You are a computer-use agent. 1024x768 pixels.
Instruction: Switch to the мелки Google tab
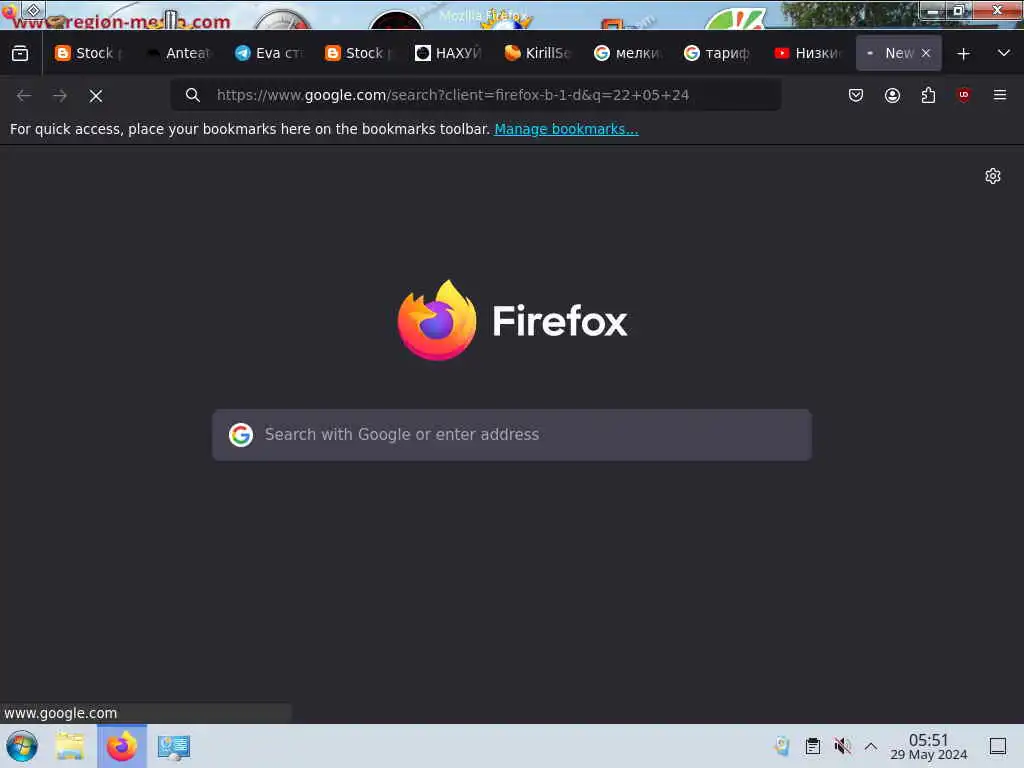(x=628, y=53)
